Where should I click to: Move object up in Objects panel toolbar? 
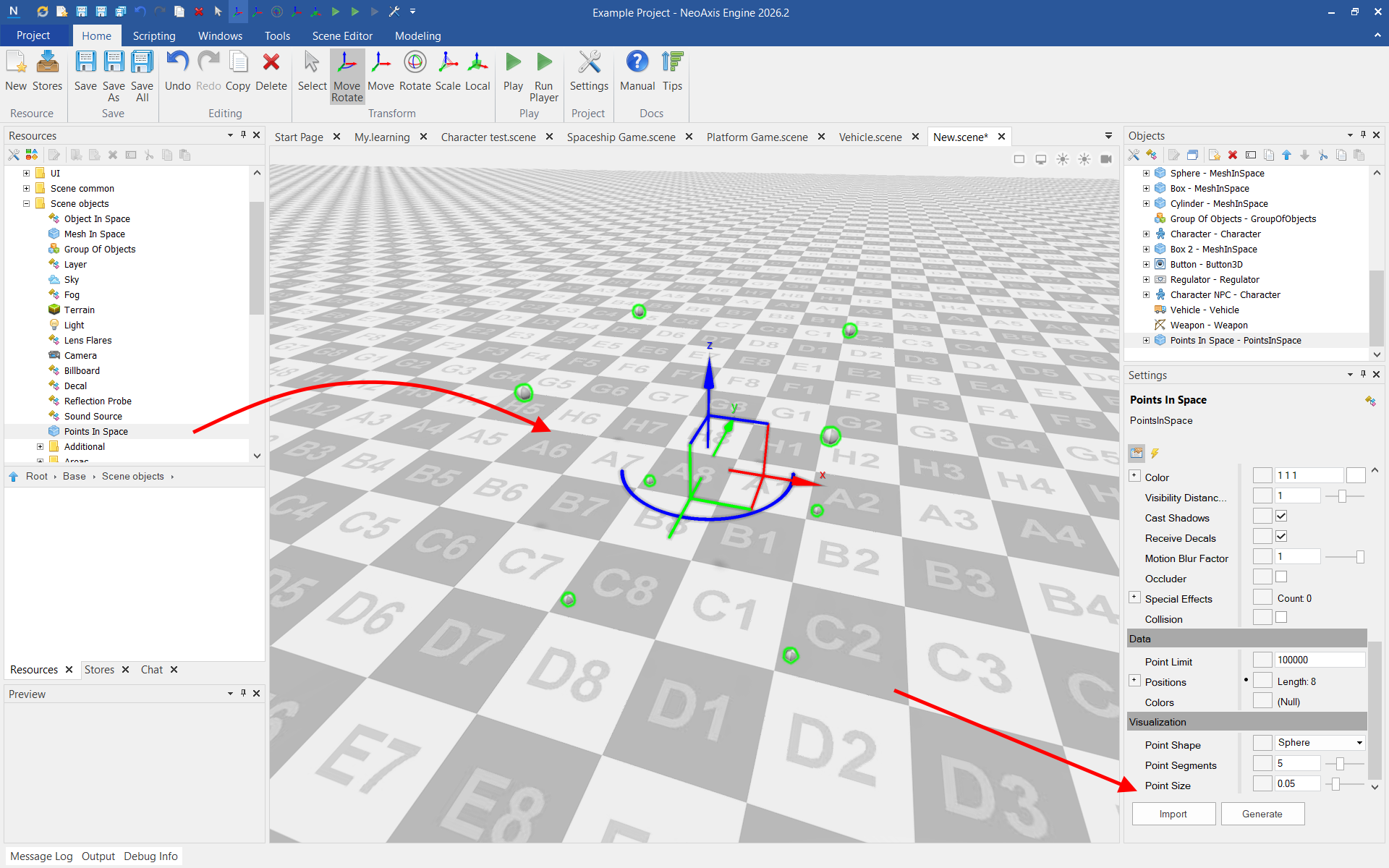[1287, 155]
